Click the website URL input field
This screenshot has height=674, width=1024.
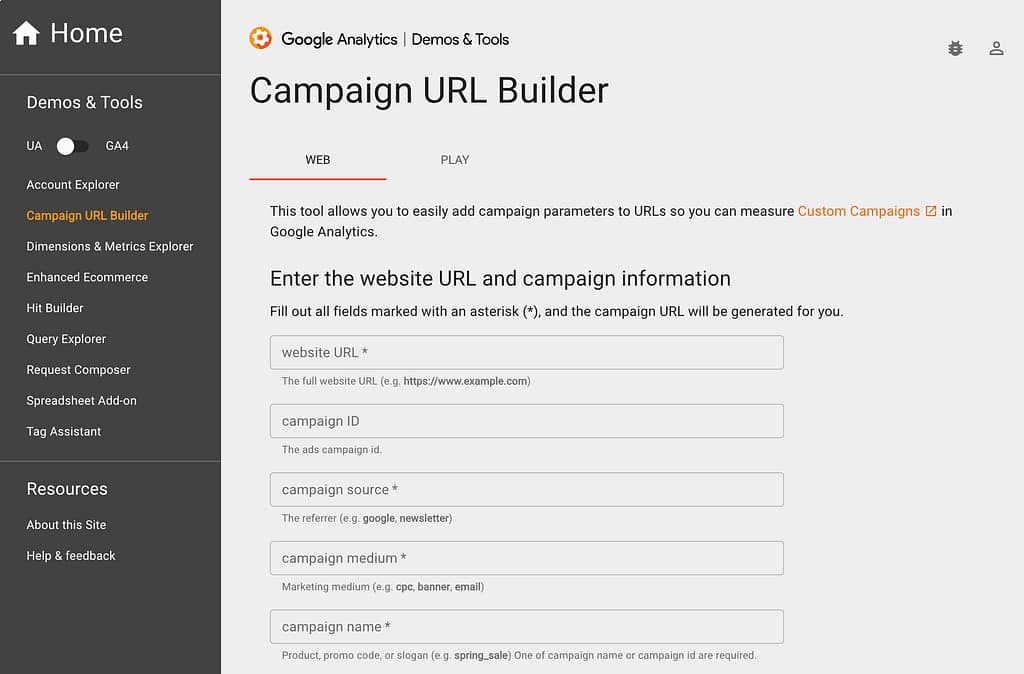[527, 352]
